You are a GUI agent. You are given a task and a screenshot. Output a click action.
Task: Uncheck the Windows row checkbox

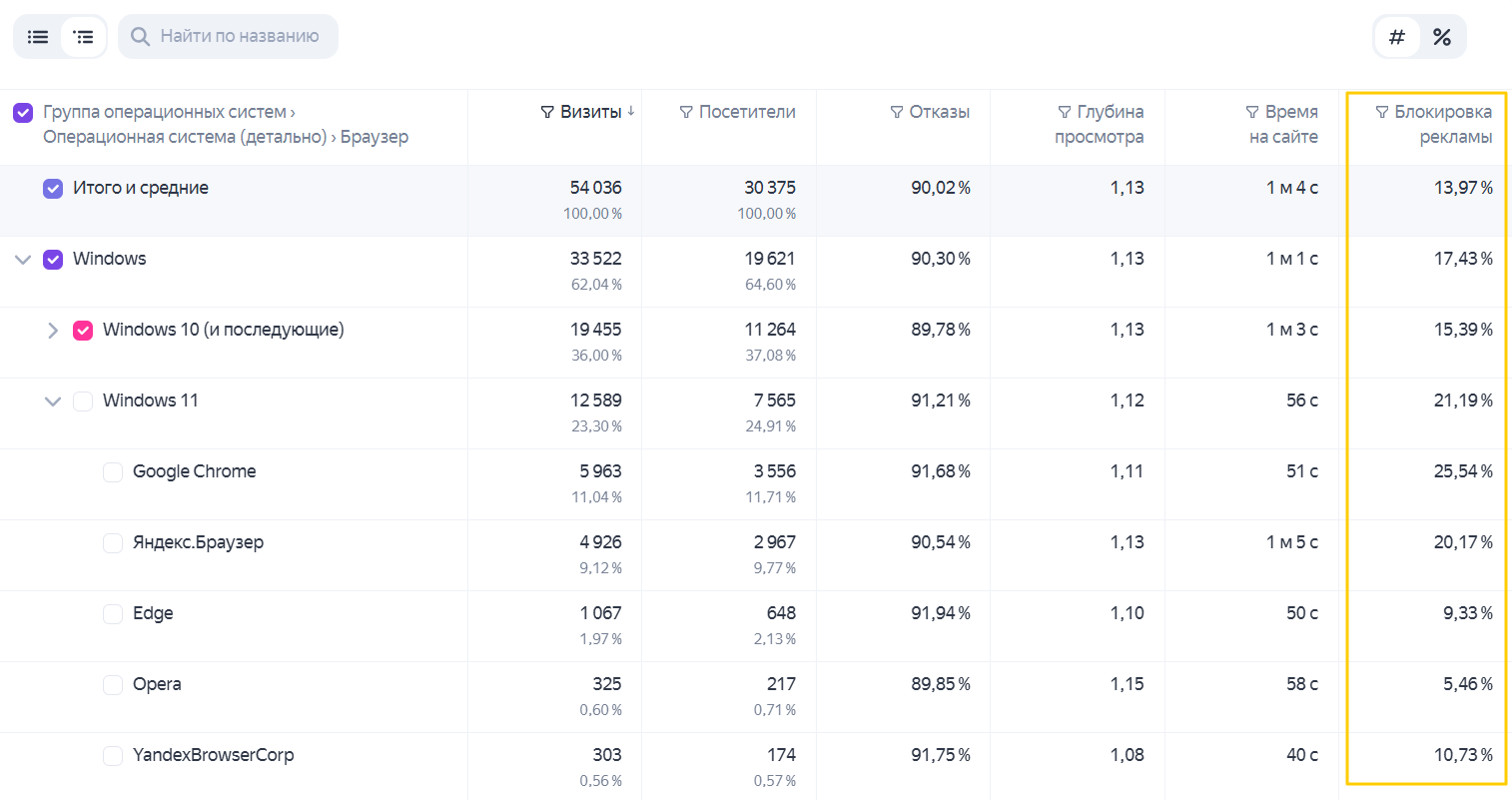coord(53,260)
